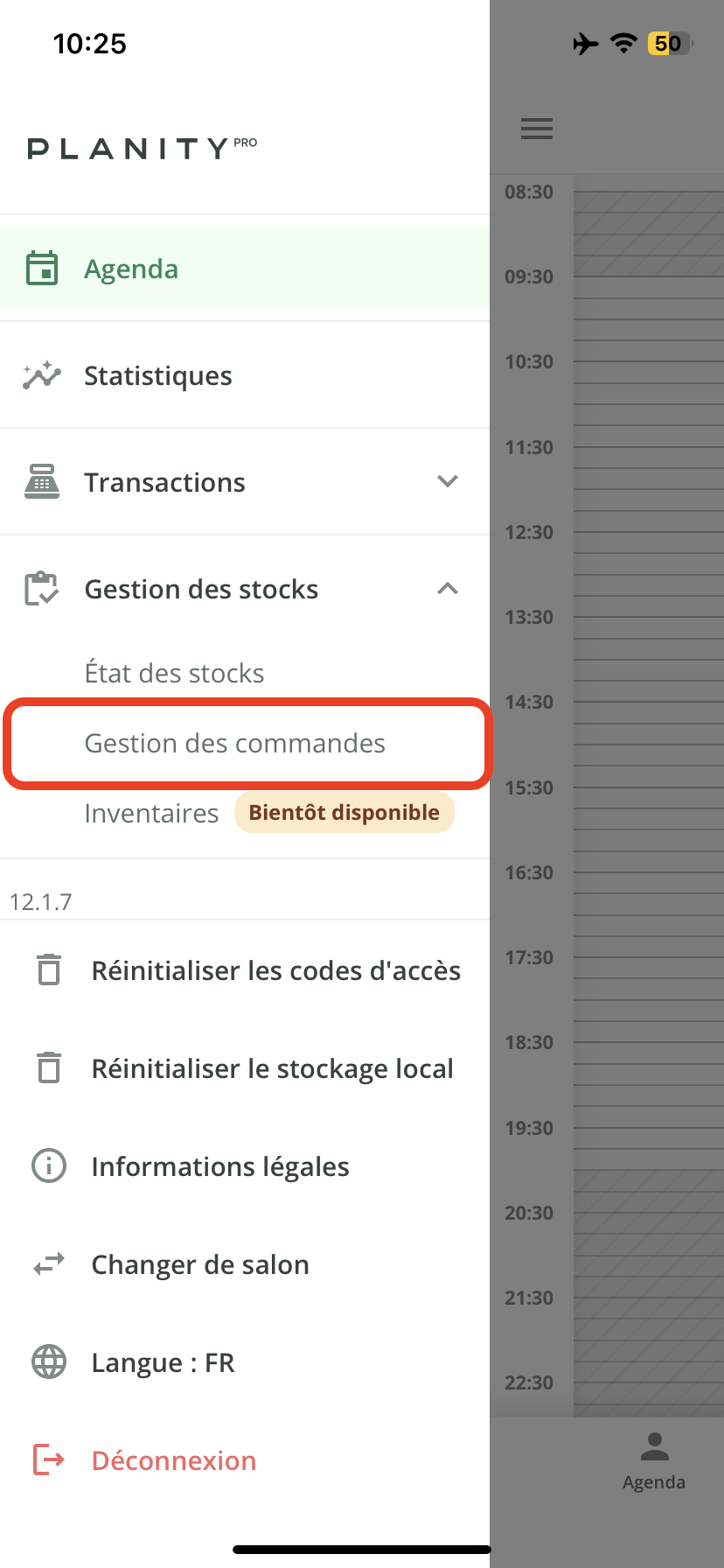Screen dimensions: 724x1568
Task: Tap the Statistiques chart icon
Action: (x=42, y=375)
